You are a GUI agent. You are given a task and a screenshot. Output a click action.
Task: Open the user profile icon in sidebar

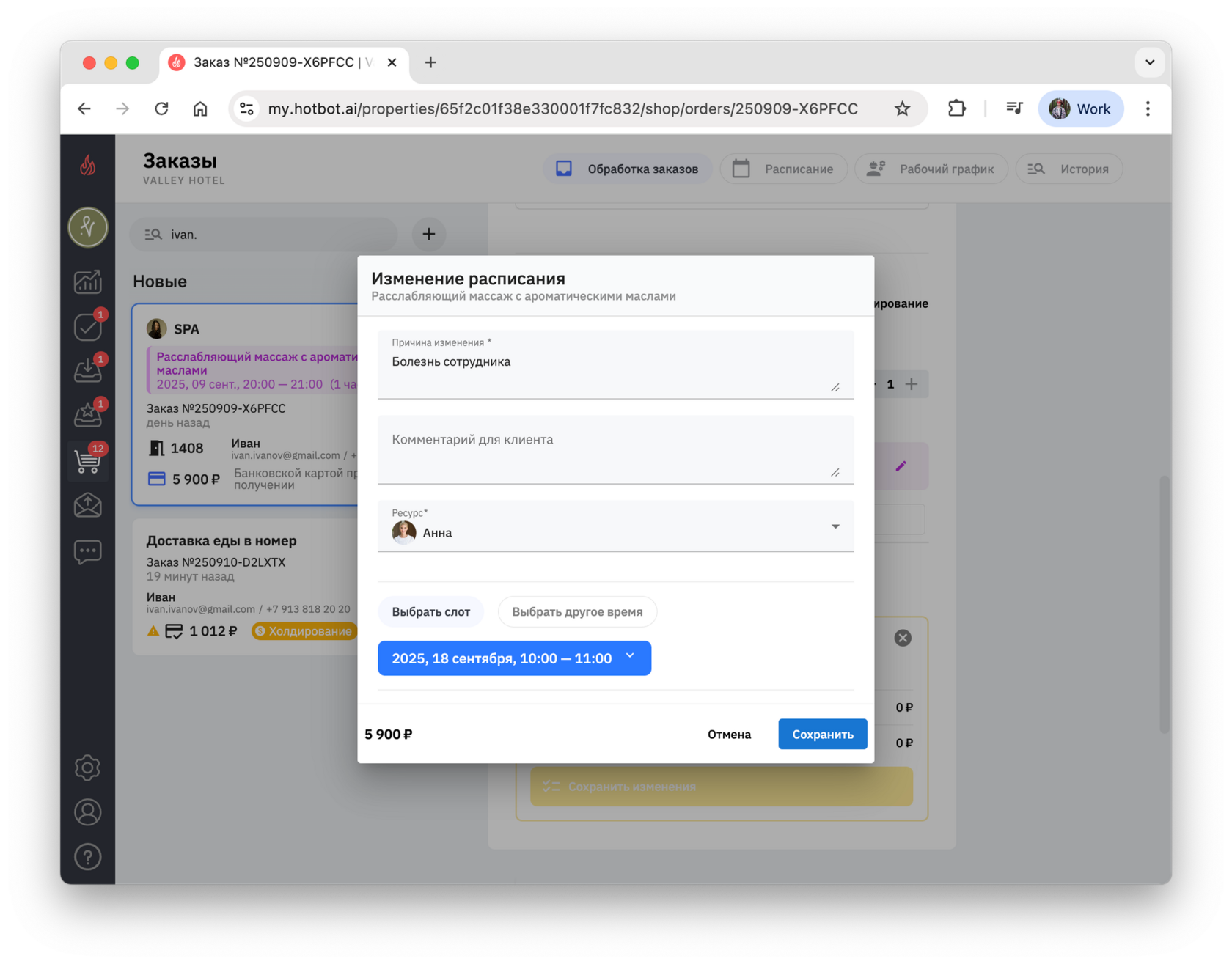88,812
